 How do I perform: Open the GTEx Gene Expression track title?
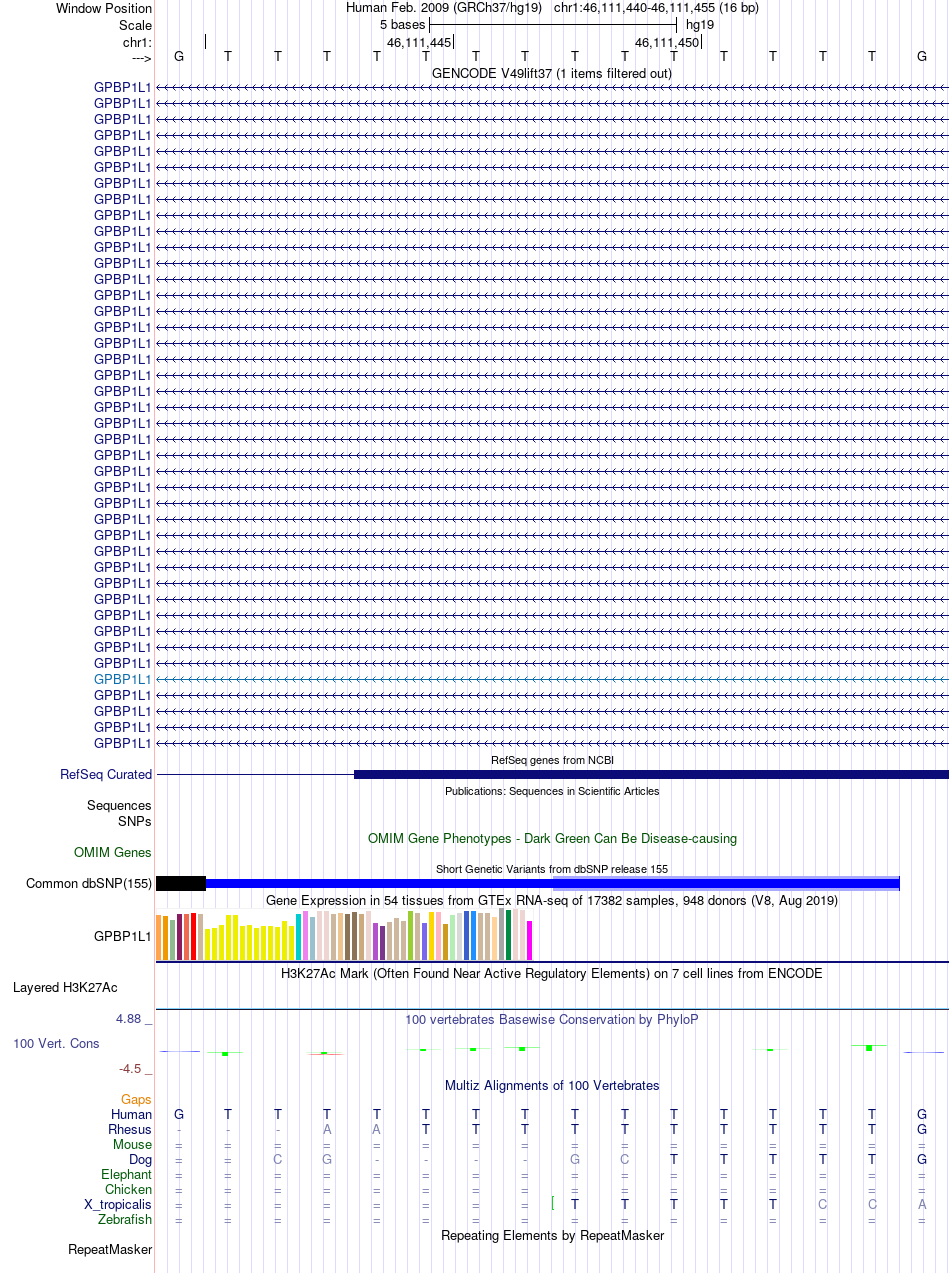click(552, 900)
